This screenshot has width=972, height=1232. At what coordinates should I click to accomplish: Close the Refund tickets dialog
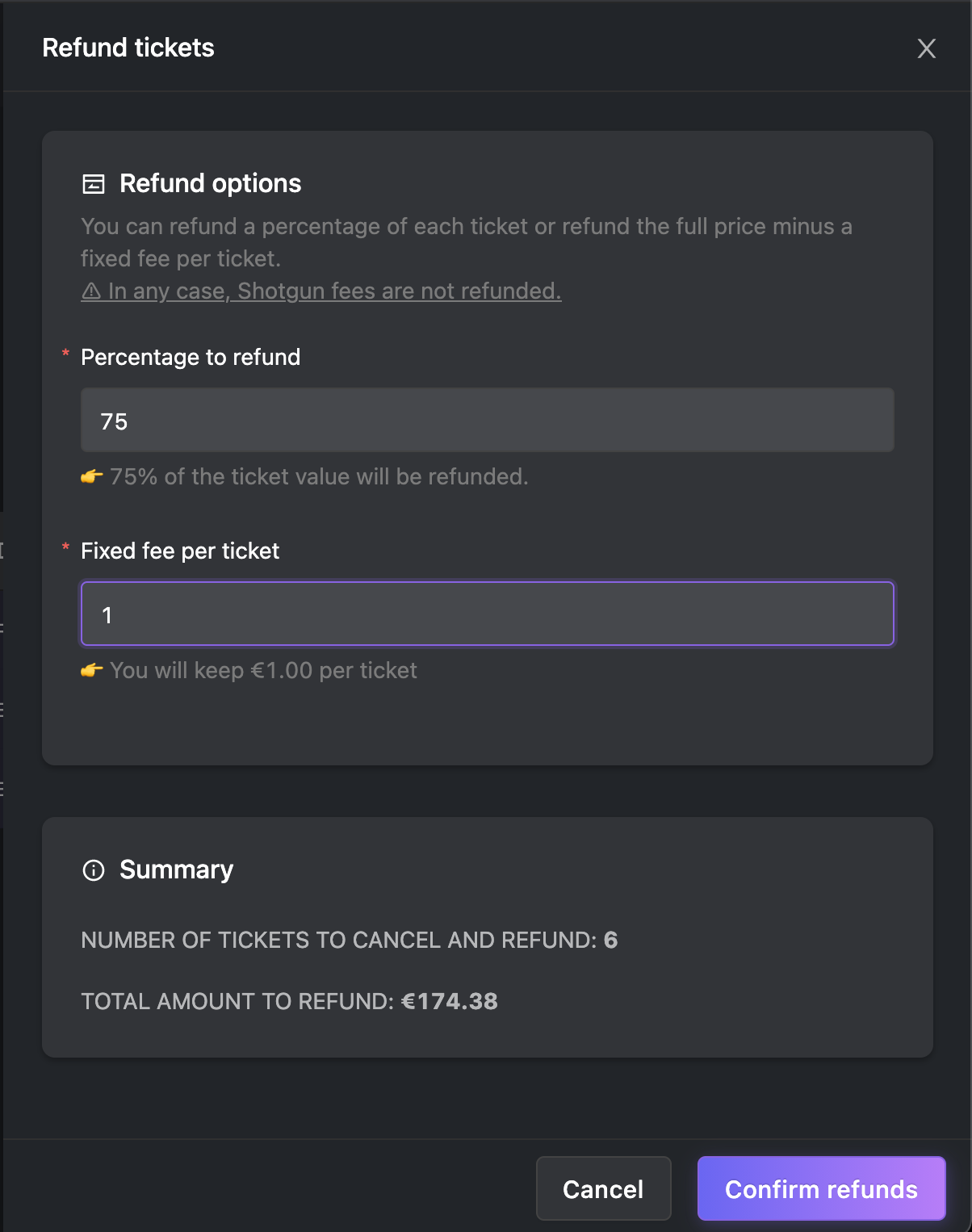click(x=927, y=48)
